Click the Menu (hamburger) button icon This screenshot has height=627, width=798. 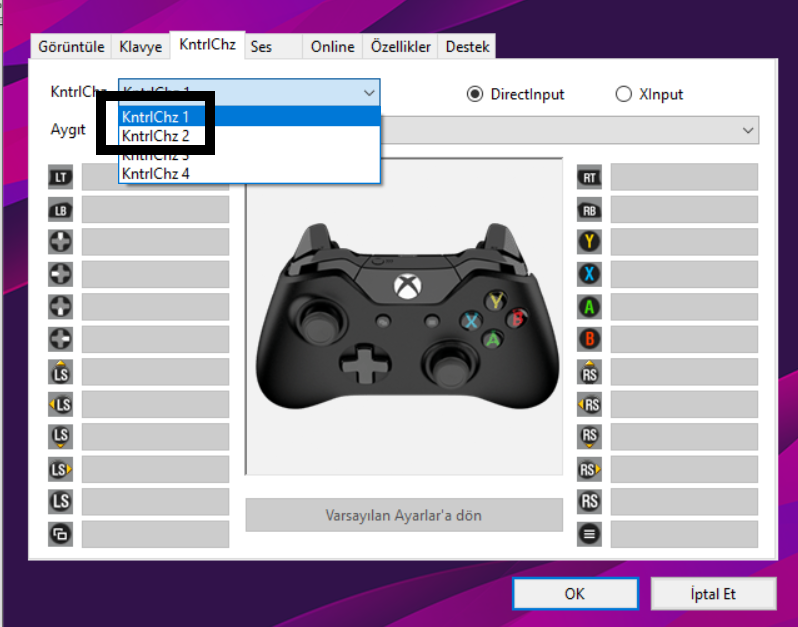[589, 534]
